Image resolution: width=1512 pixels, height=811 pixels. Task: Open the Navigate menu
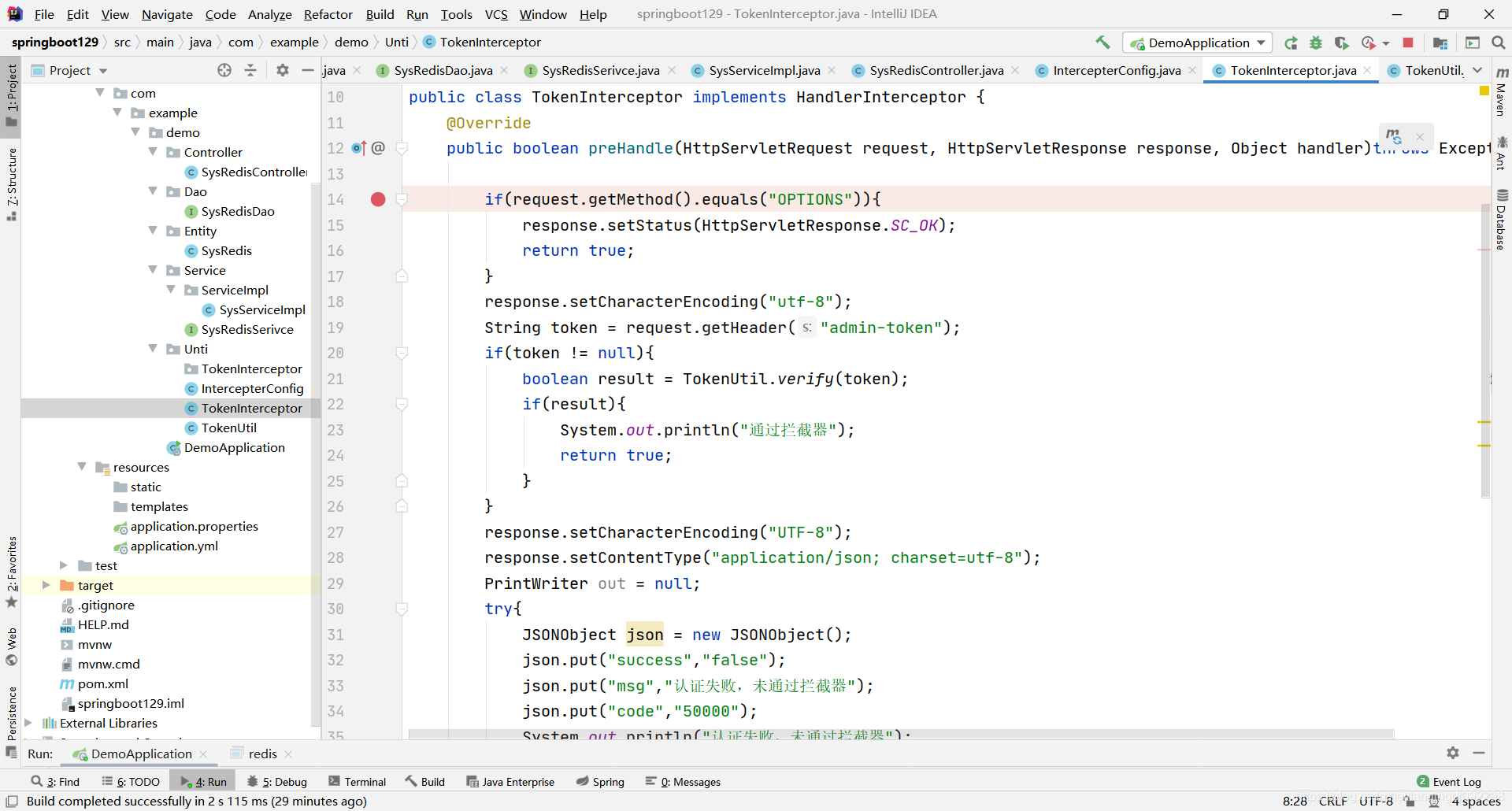[x=167, y=14]
